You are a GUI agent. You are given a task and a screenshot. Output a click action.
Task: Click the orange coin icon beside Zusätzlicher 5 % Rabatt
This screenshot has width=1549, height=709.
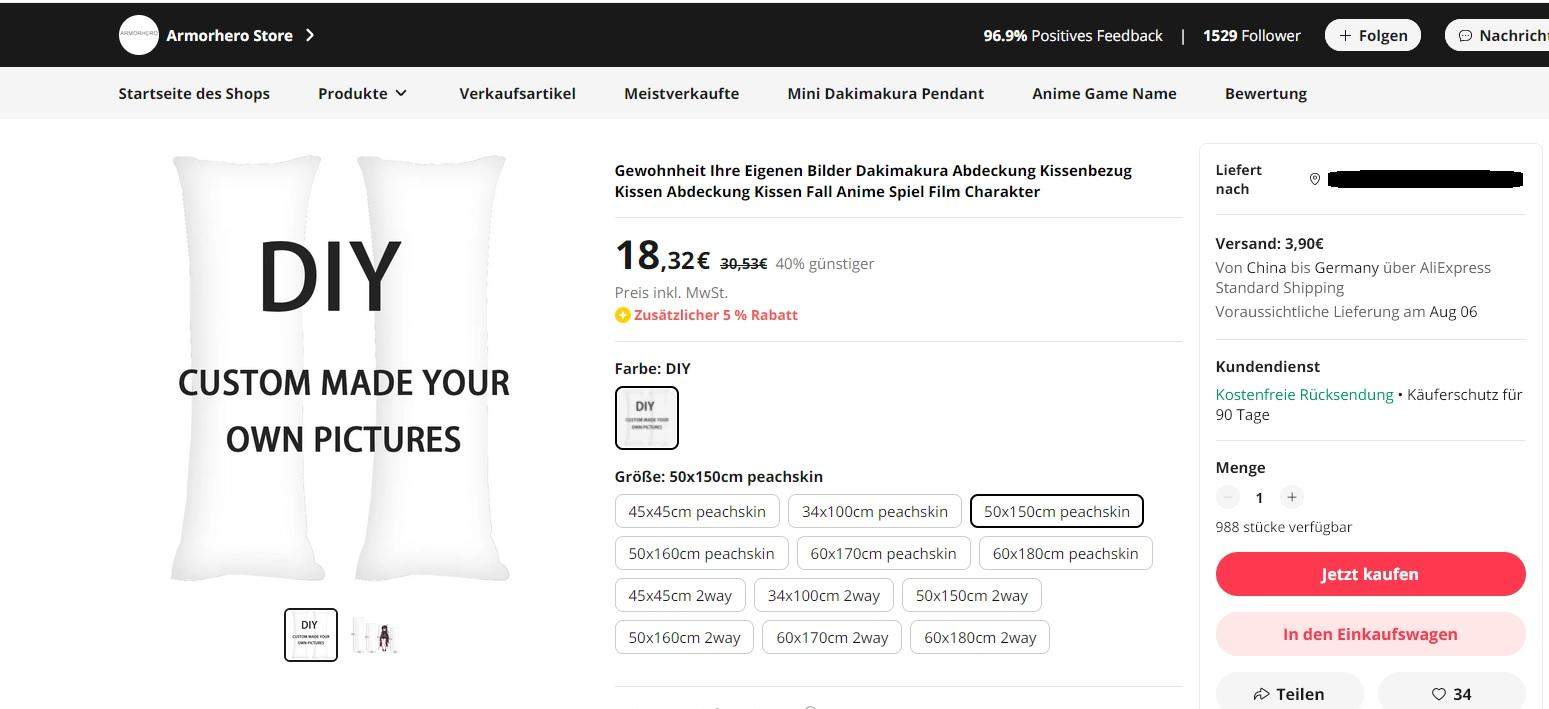click(x=622, y=314)
